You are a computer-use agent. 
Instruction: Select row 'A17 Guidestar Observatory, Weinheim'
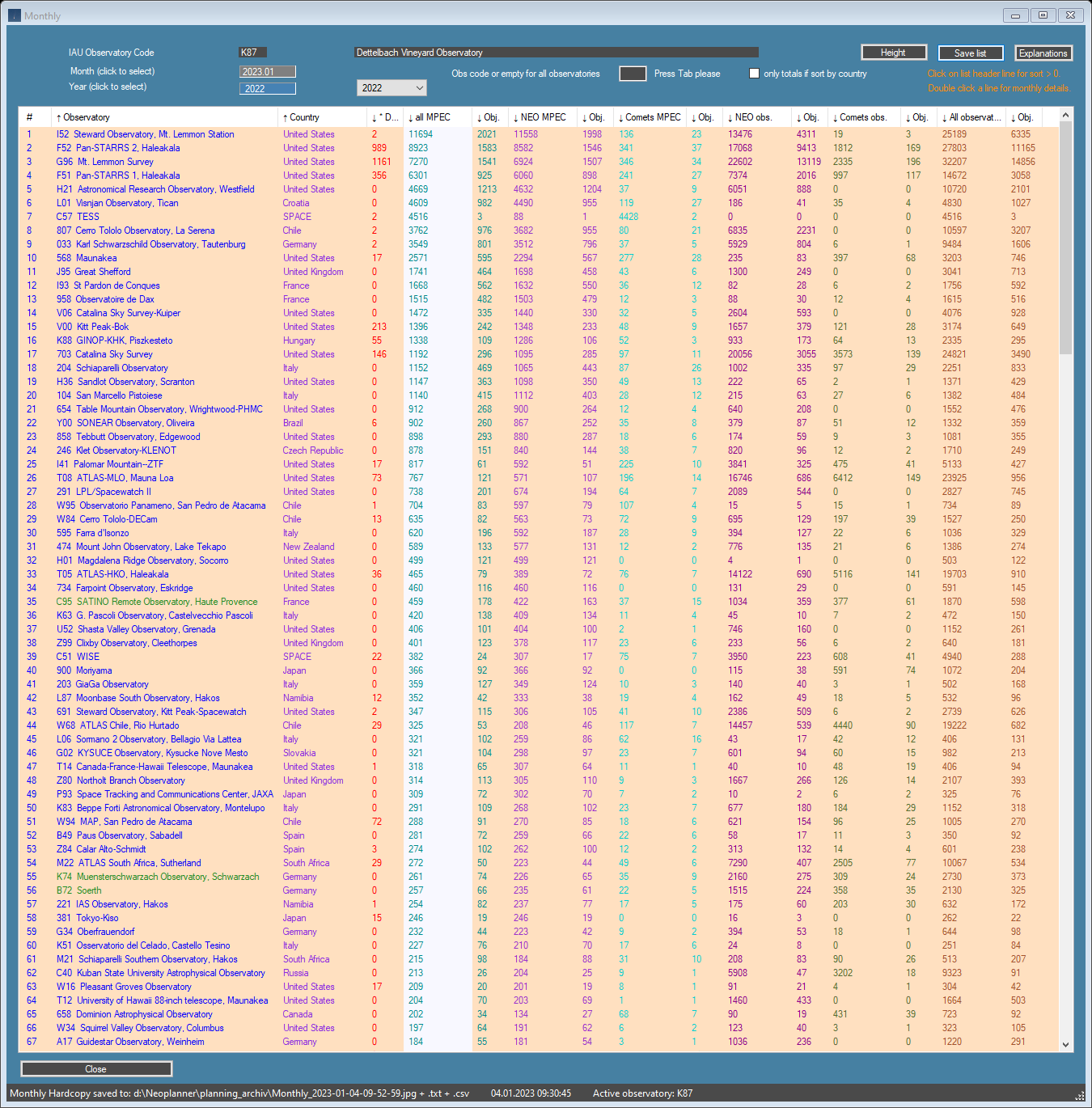(x=538, y=1042)
